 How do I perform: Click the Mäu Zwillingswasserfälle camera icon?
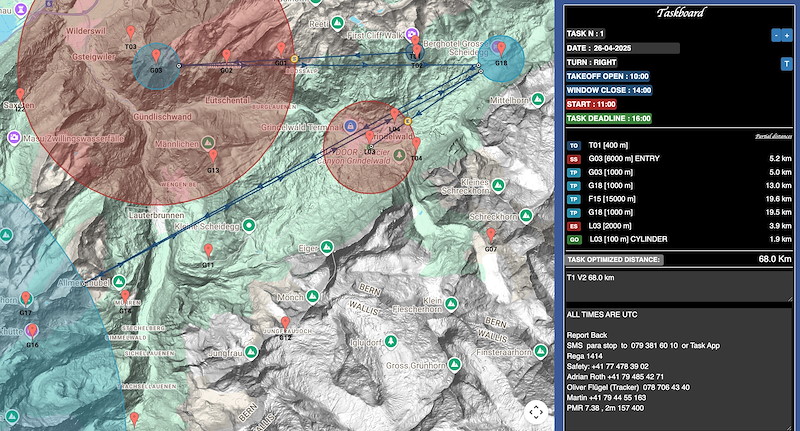pos(14,137)
